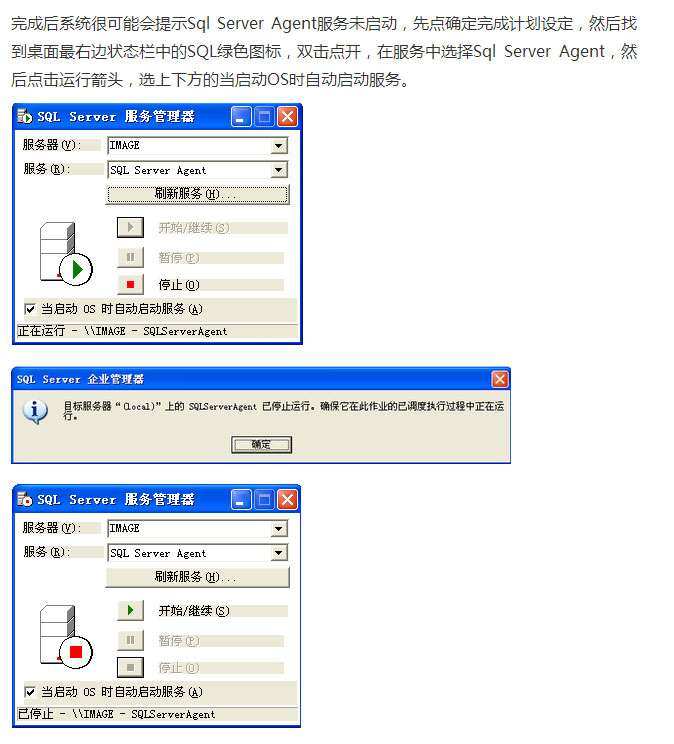Toggle auto-start on OS boot checkbox in lower window
Image resolution: width=674 pixels, height=744 pixels.
30,692
